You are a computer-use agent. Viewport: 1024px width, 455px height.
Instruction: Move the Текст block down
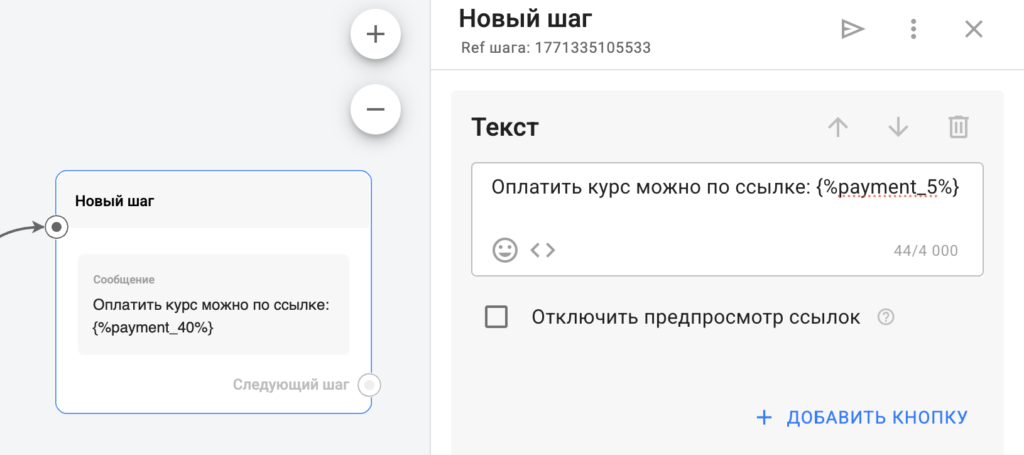coord(898,127)
